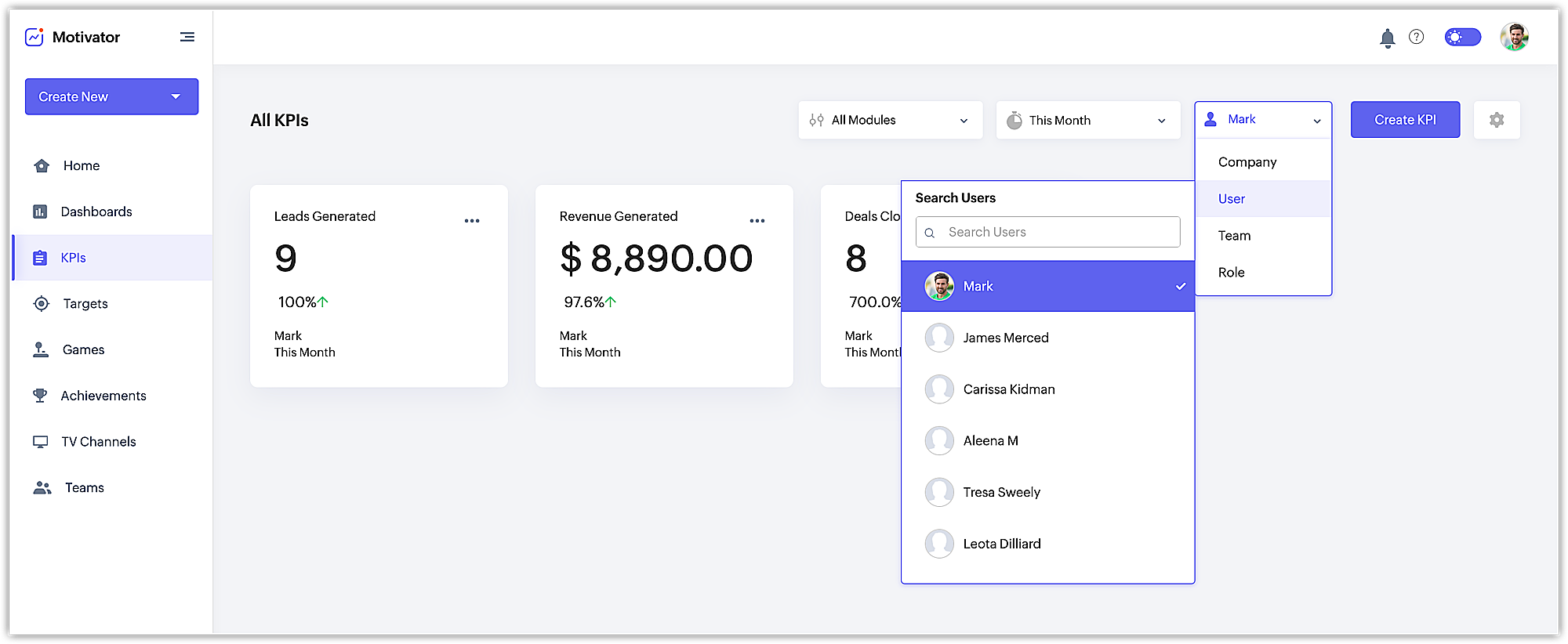The width and height of the screenshot is (1568, 644).
Task: Open the This Month period dropdown
Action: pos(1087,120)
